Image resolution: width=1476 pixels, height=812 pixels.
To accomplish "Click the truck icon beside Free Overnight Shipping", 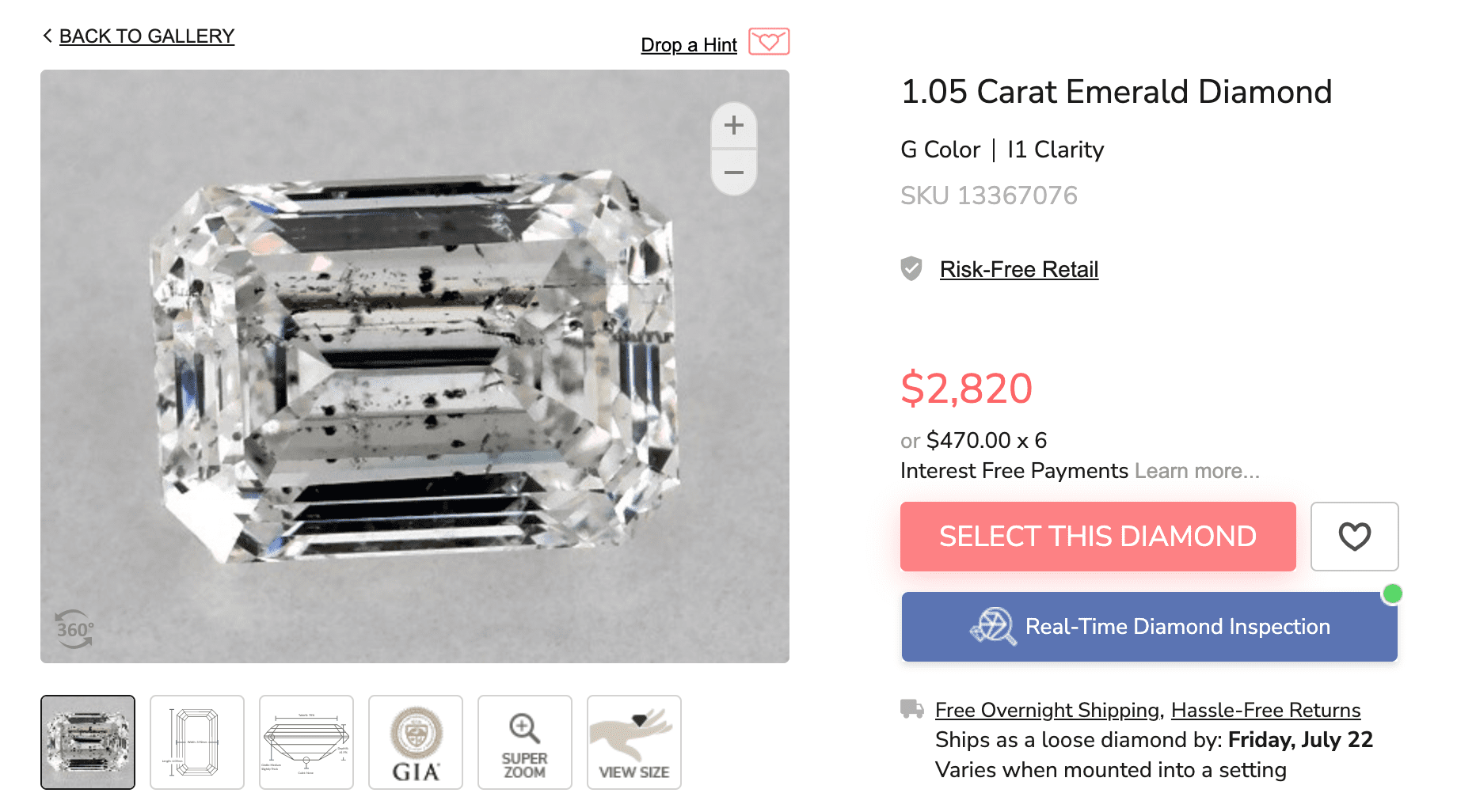I will pos(912,709).
